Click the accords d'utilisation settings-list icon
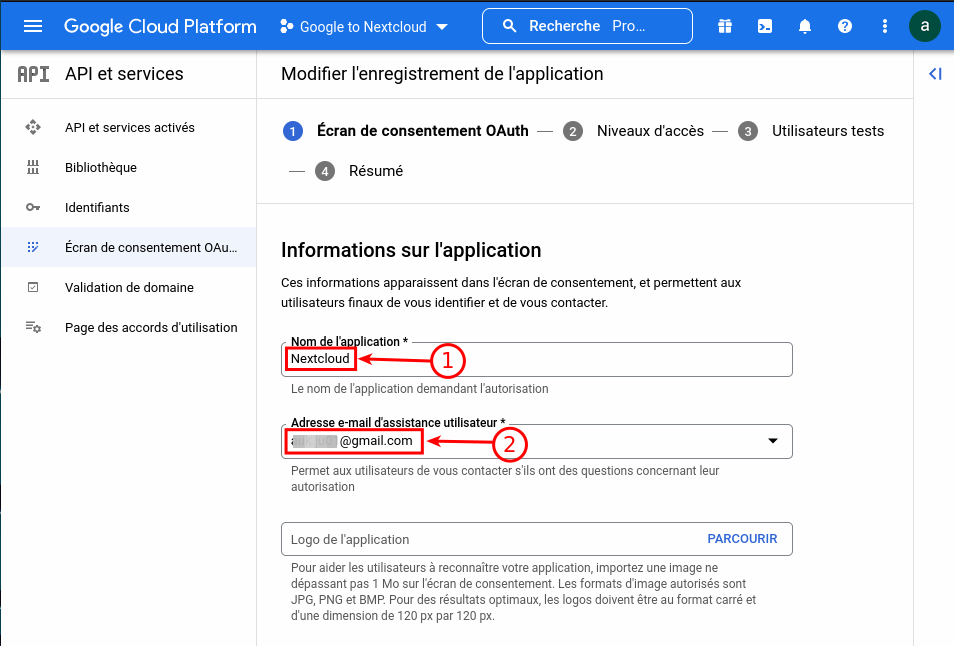The width and height of the screenshot is (954, 646). point(33,327)
